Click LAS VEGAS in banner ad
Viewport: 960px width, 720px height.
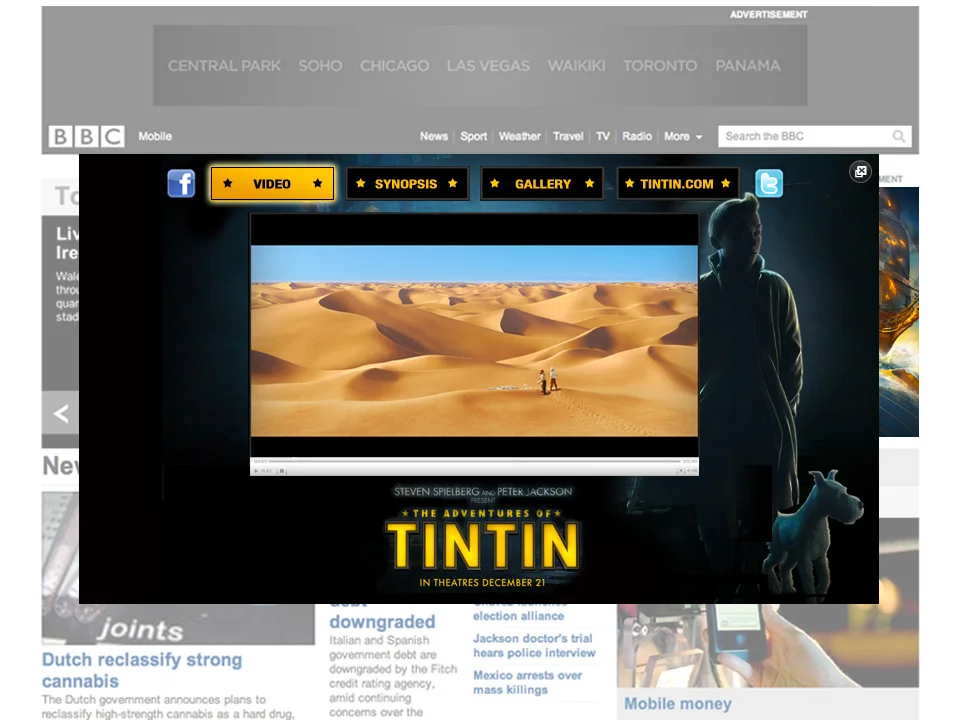pyautogui.click(x=488, y=66)
